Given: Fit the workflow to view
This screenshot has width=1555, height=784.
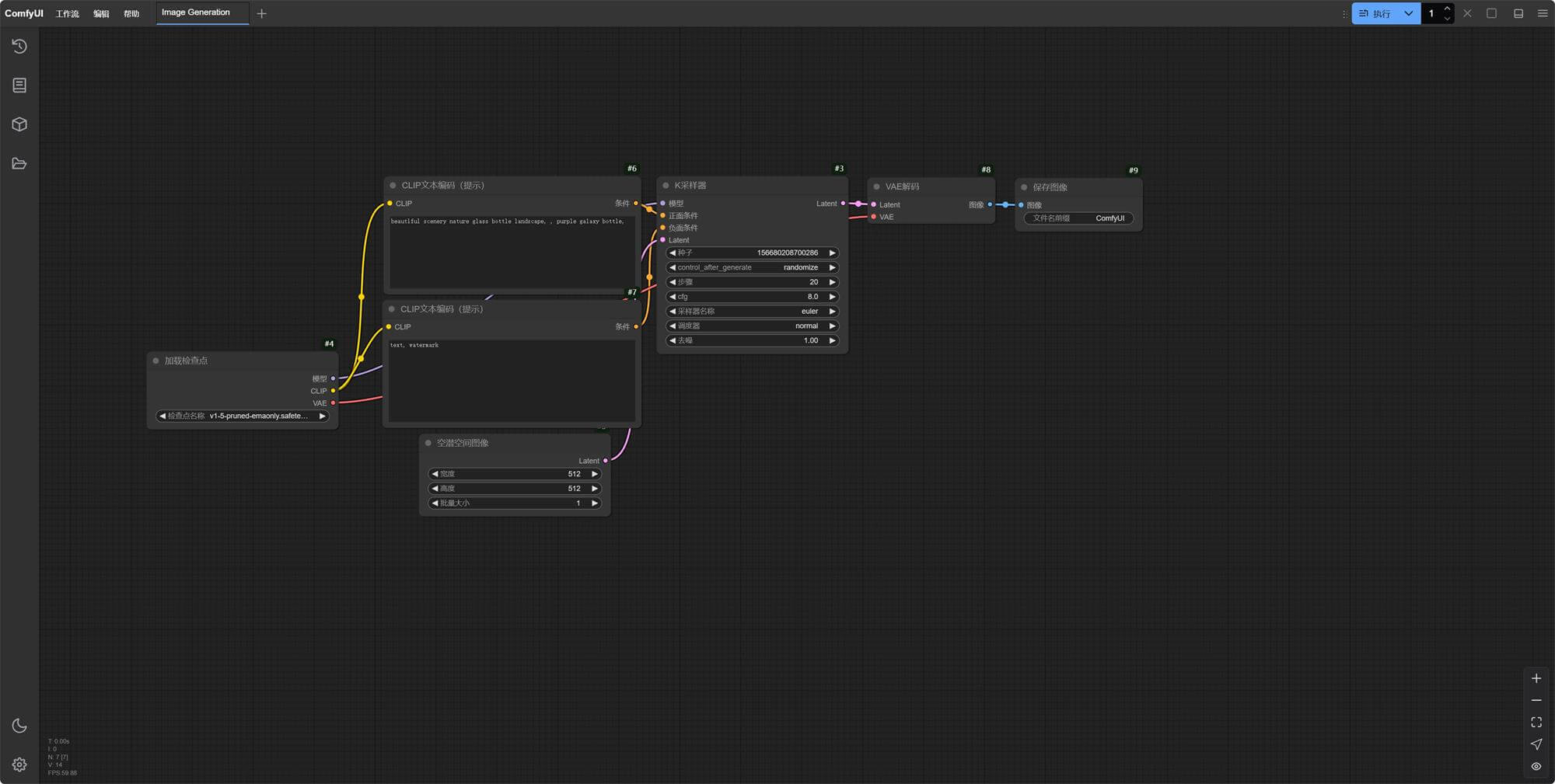Looking at the screenshot, I should 1536,723.
